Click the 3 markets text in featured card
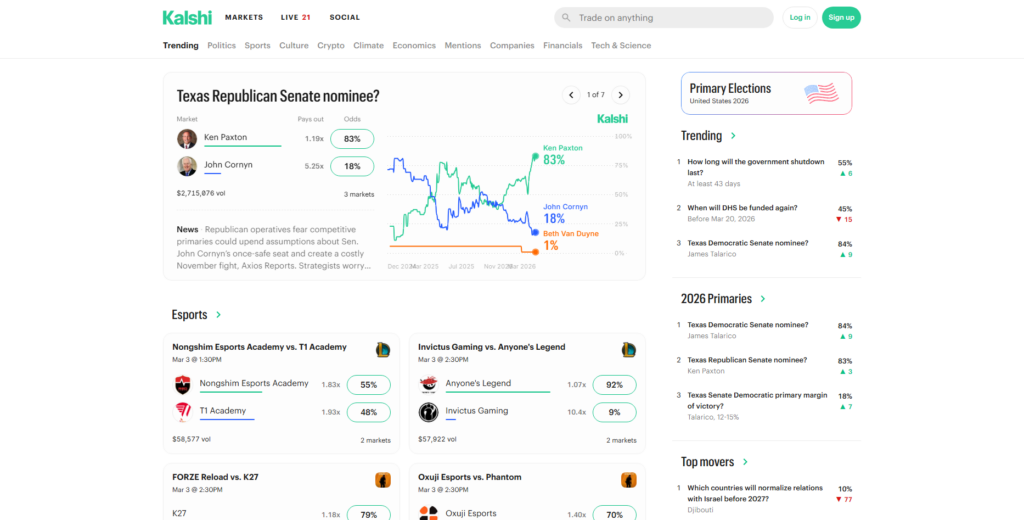 pos(359,195)
